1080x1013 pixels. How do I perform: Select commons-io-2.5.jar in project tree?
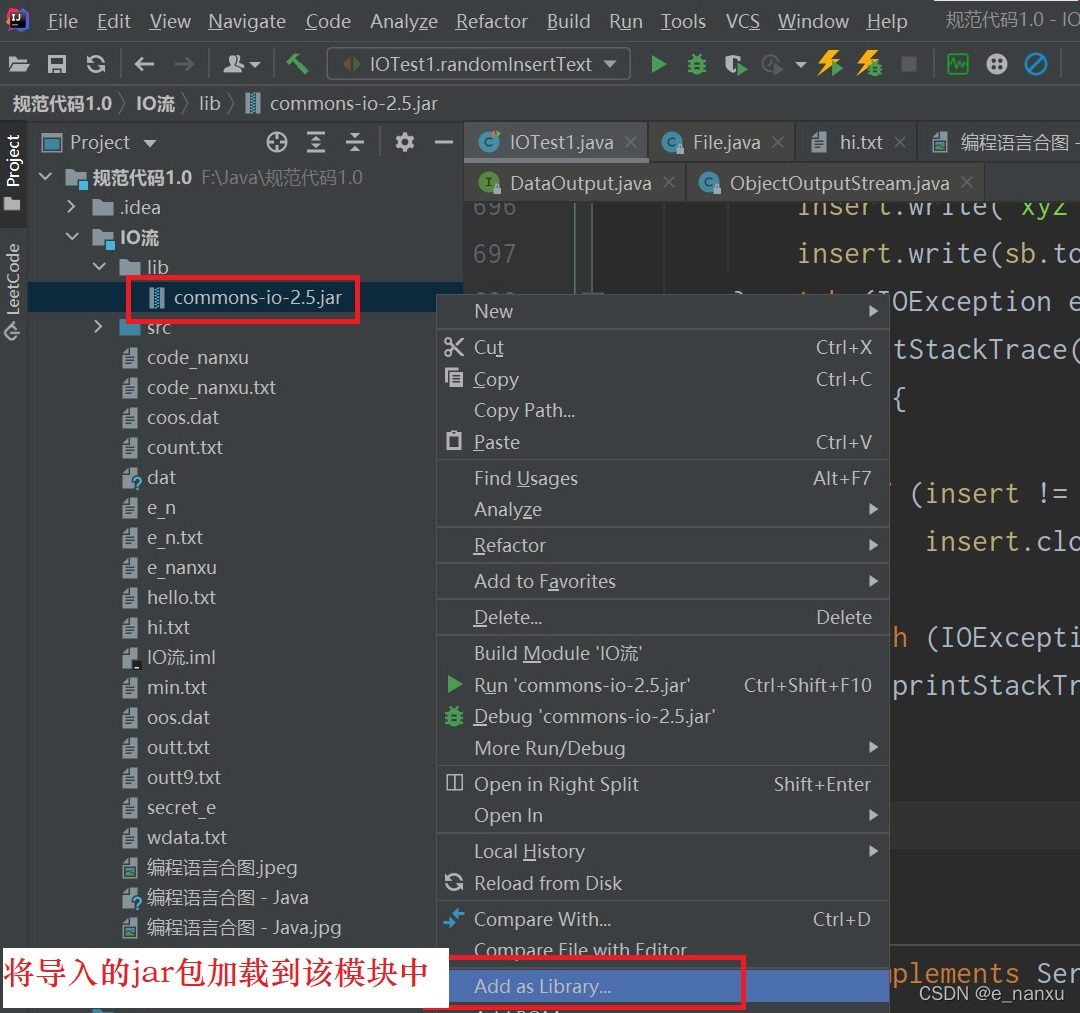258,297
